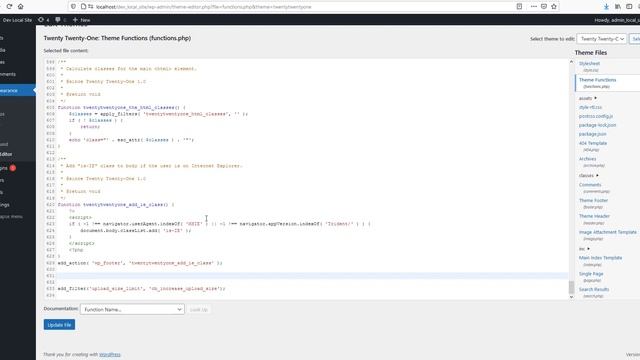Open the Image Attachment Template file

[x=607, y=232]
